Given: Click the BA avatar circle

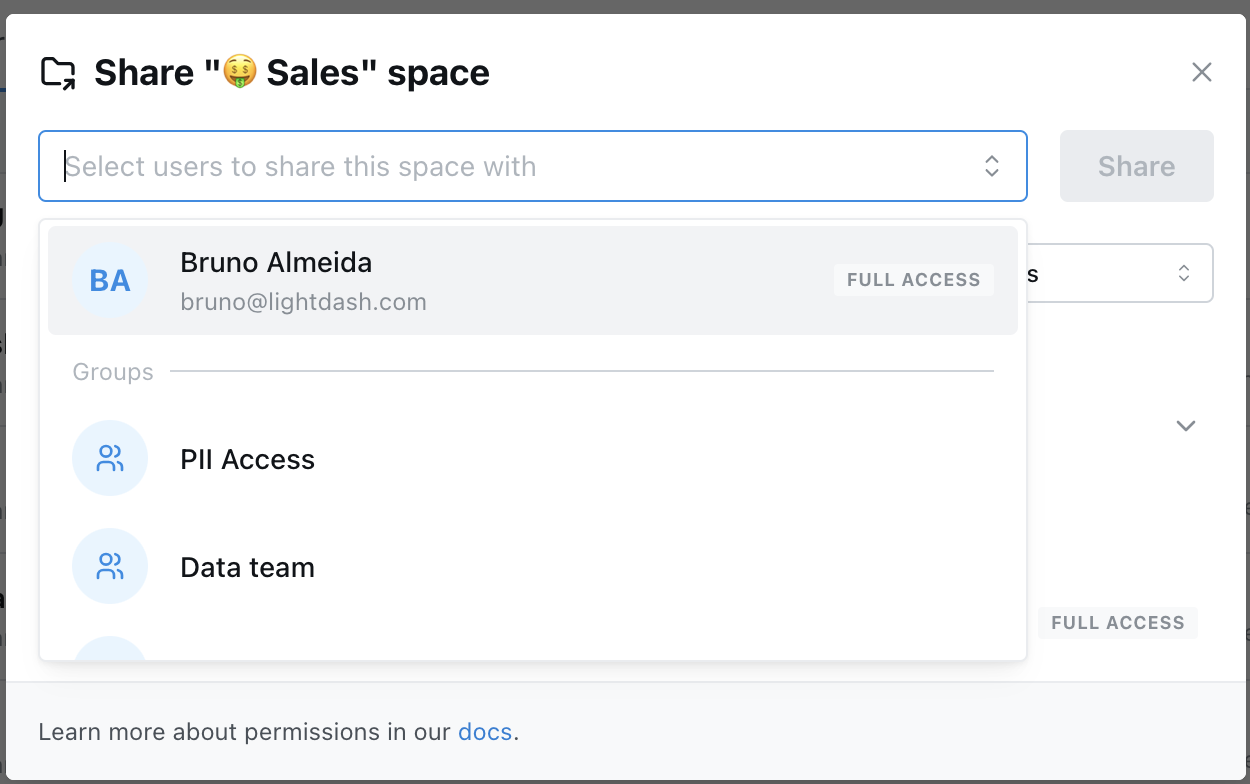Looking at the screenshot, I should pyautogui.click(x=110, y=281).
